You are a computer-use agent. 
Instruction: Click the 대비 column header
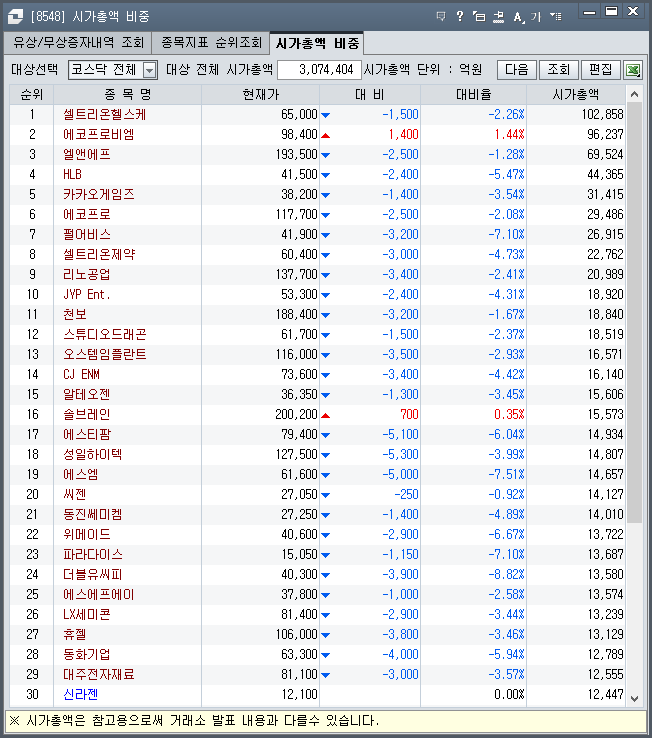point(370,95)
